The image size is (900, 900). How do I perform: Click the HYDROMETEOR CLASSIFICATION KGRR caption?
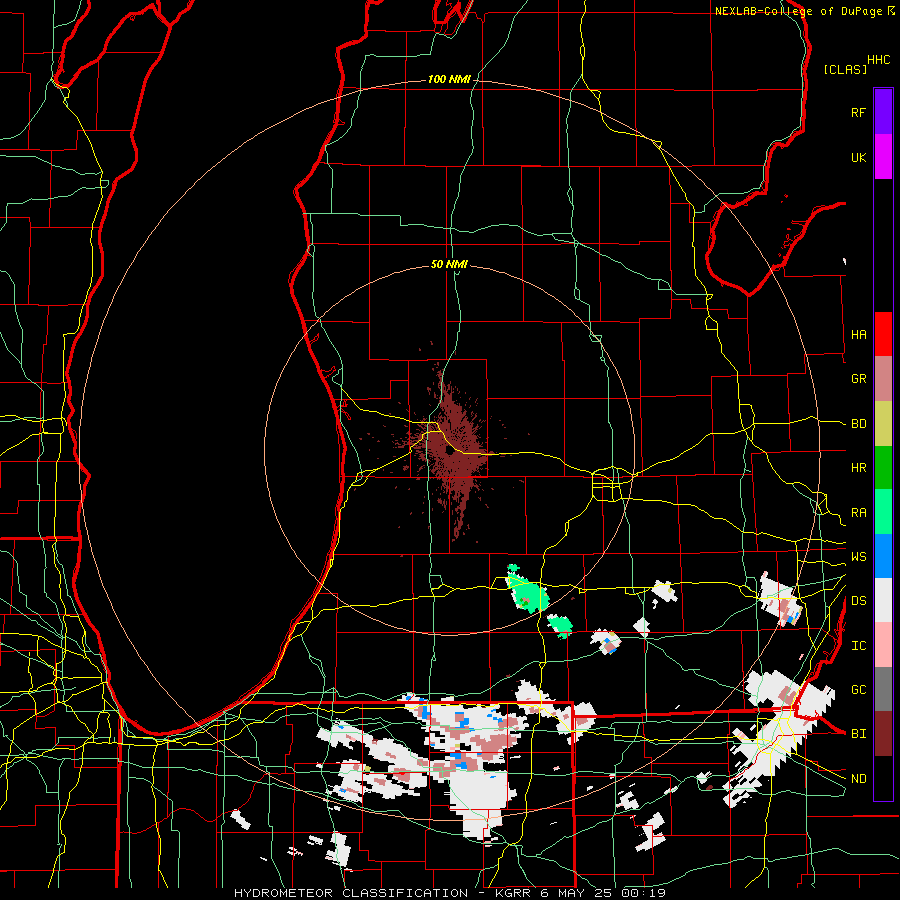449,893
